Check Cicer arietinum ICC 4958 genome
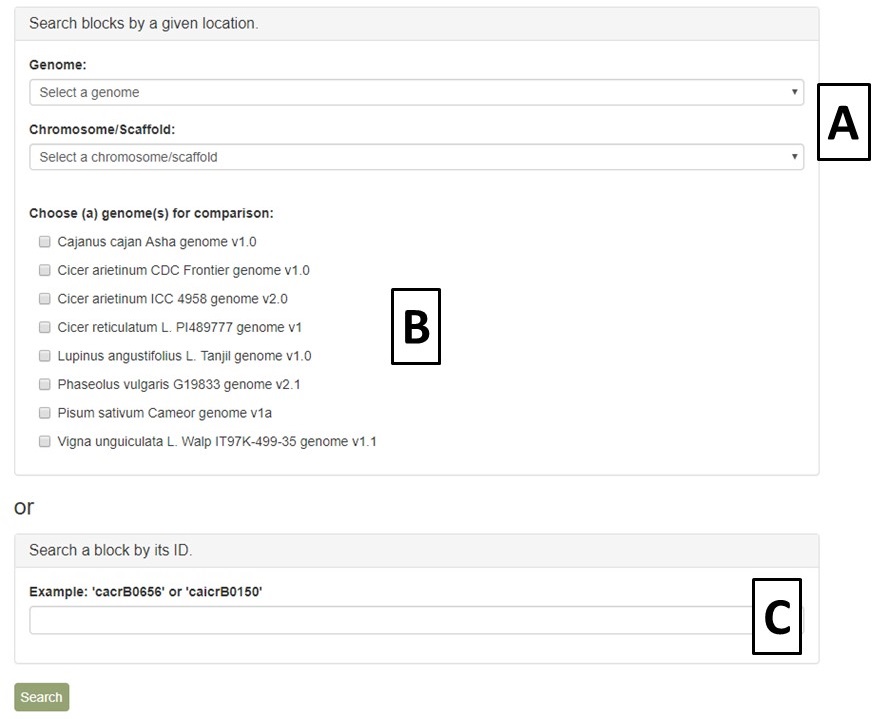The height and width of the screenshot is (719, 886). coord(45,298)
